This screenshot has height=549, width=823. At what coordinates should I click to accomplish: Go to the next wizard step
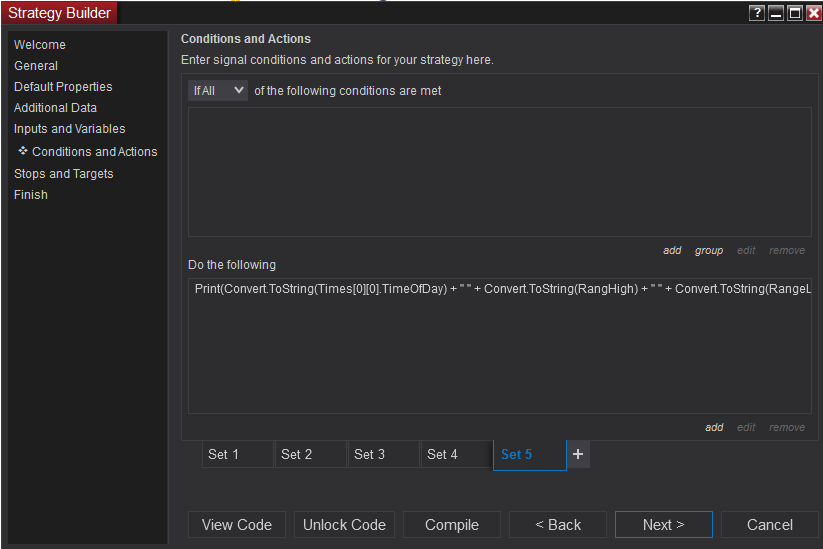point(664,525)
